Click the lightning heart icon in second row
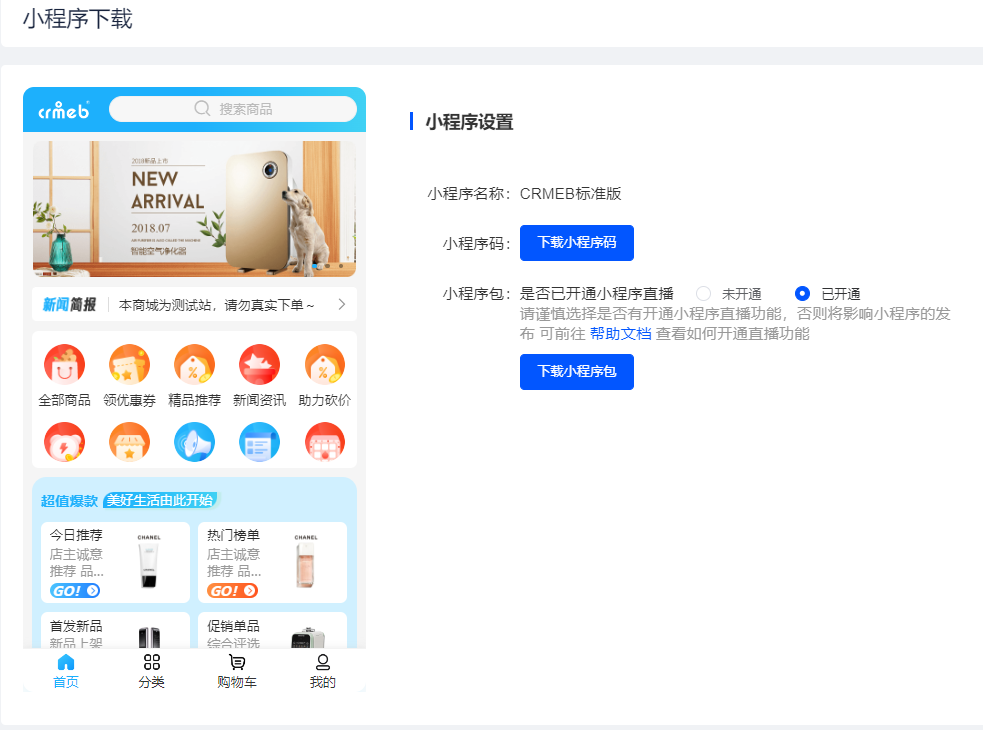This screenshot has height=730, width=983. (65, 442)
